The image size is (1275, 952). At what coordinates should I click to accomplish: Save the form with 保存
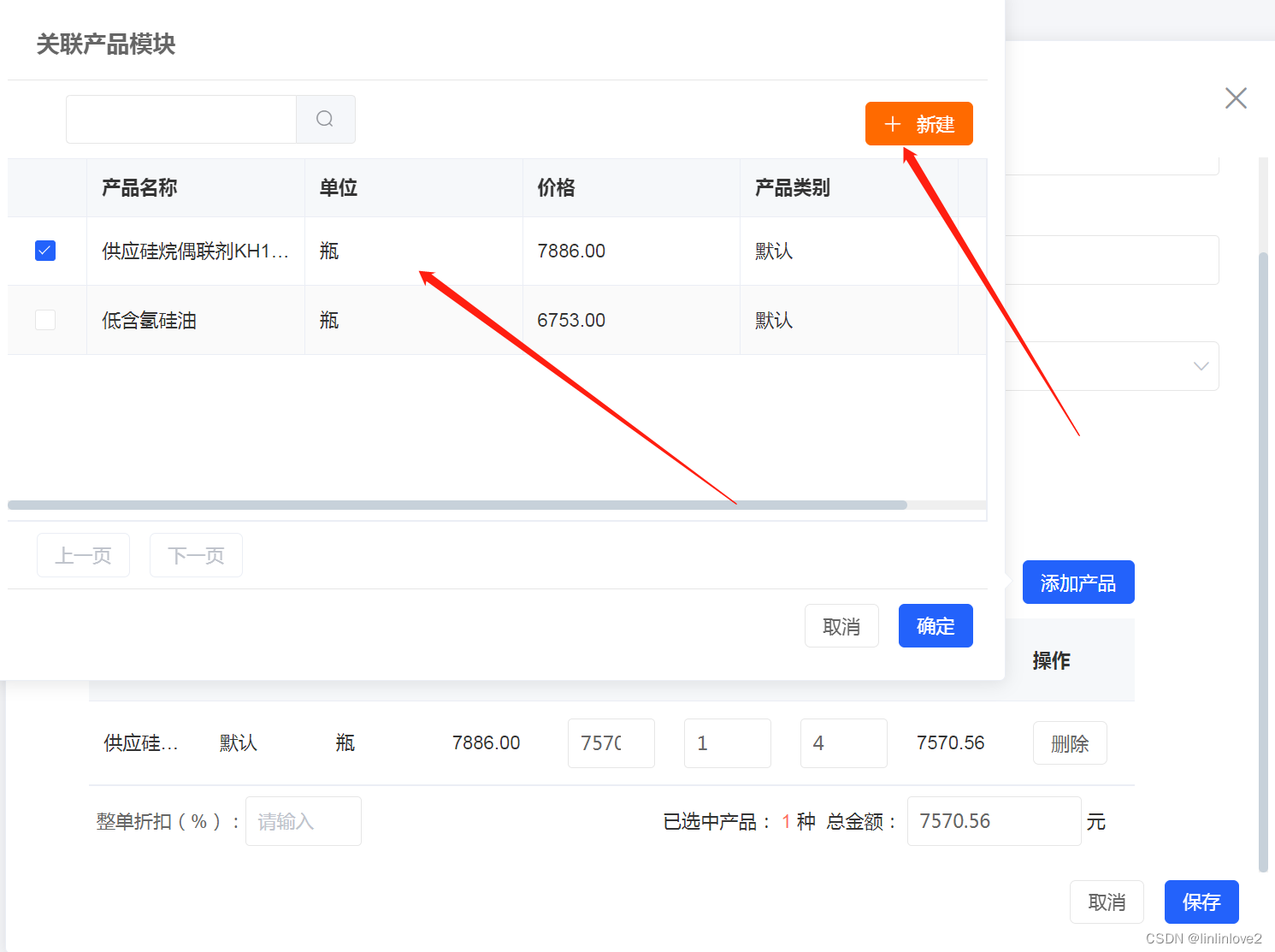(1201, 902)
